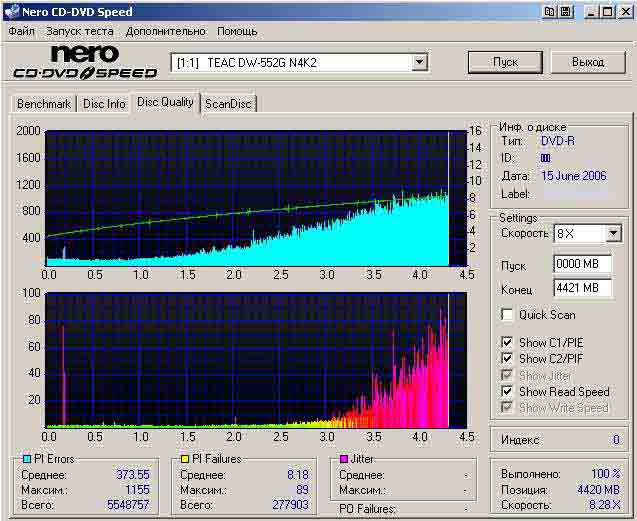This screenshot has width=637, height=521.
Task: Click the disc ID icon
Action: (x=545, y=158)
